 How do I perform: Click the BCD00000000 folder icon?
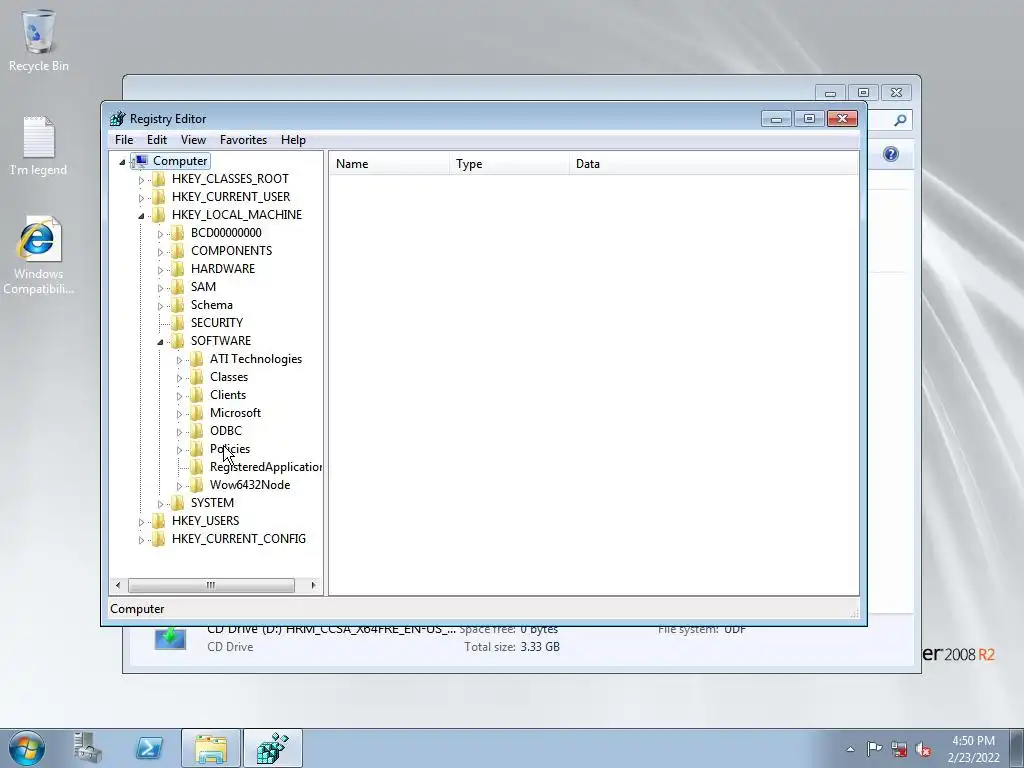click(178, 233)
